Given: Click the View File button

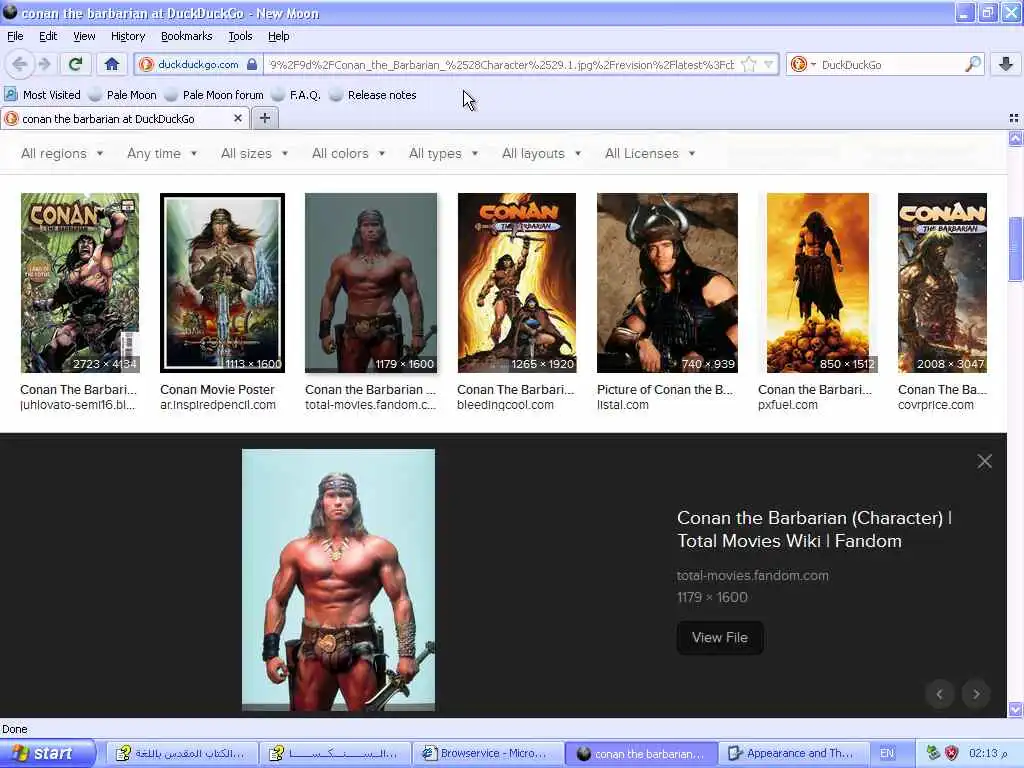Looking at the screenshot, I should (x=720, y=637).
